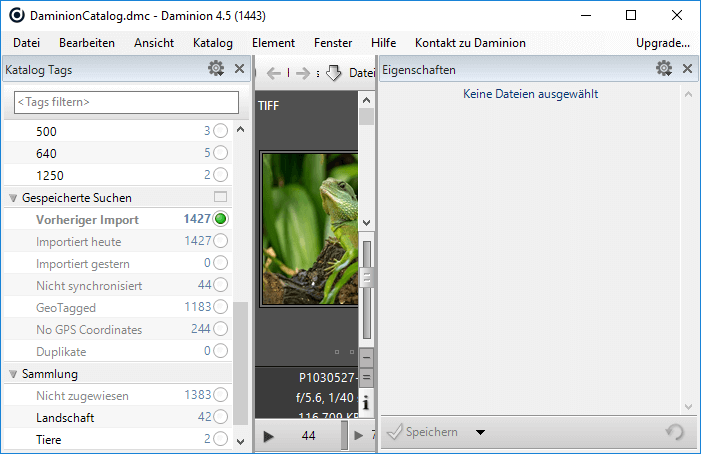The width and height of the screenshot is (701, 454).
Task: Click the Speichern checkmark button
Action: pos(422,432)
